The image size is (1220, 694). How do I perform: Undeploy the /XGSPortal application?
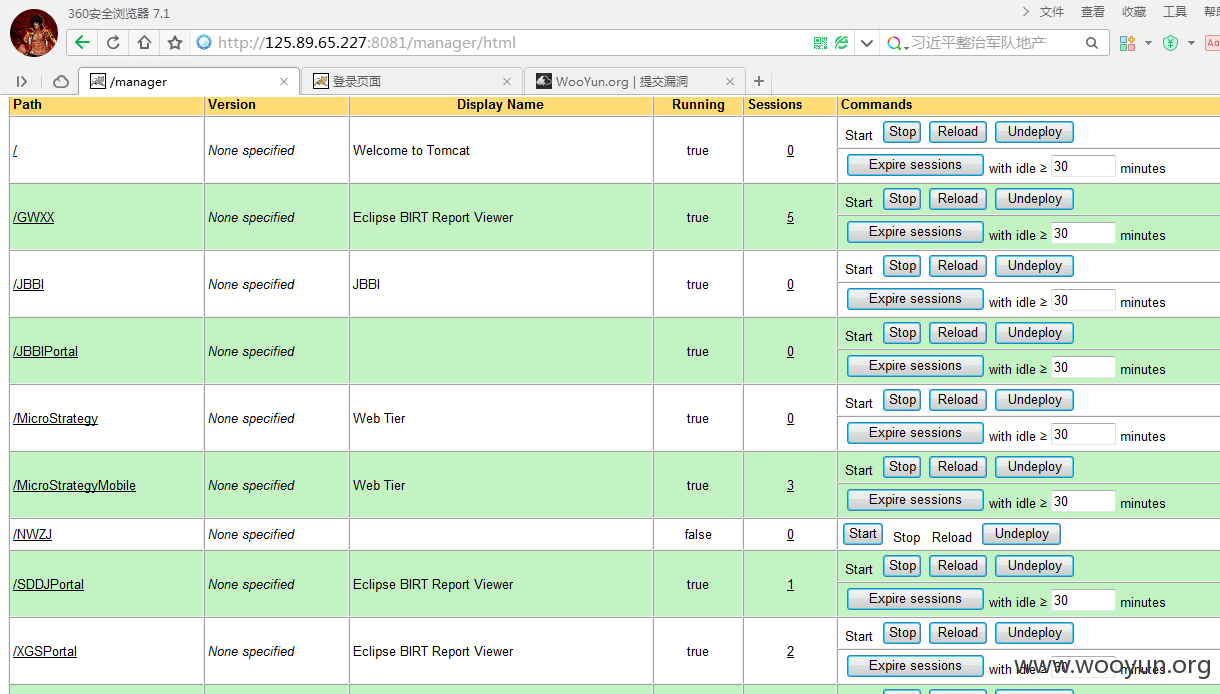tap(1034, 633)
